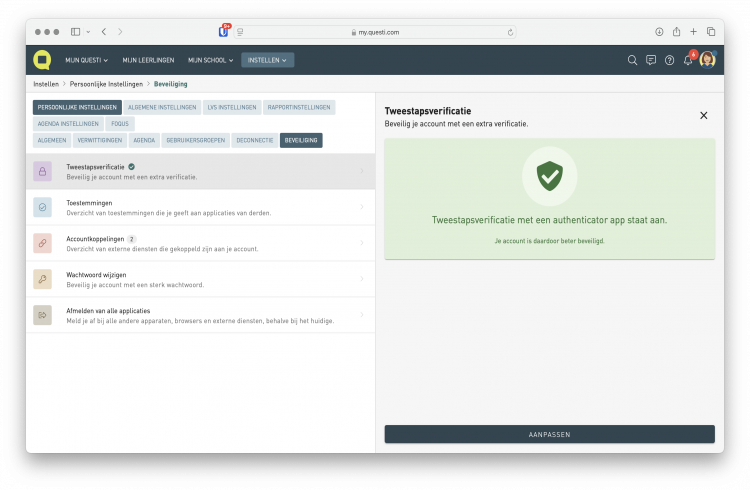Click the description 'Beveilig je account met een sterk wachtwoord.'
Viewport: 750px width, 490px height.
click(x=135, y=285)
